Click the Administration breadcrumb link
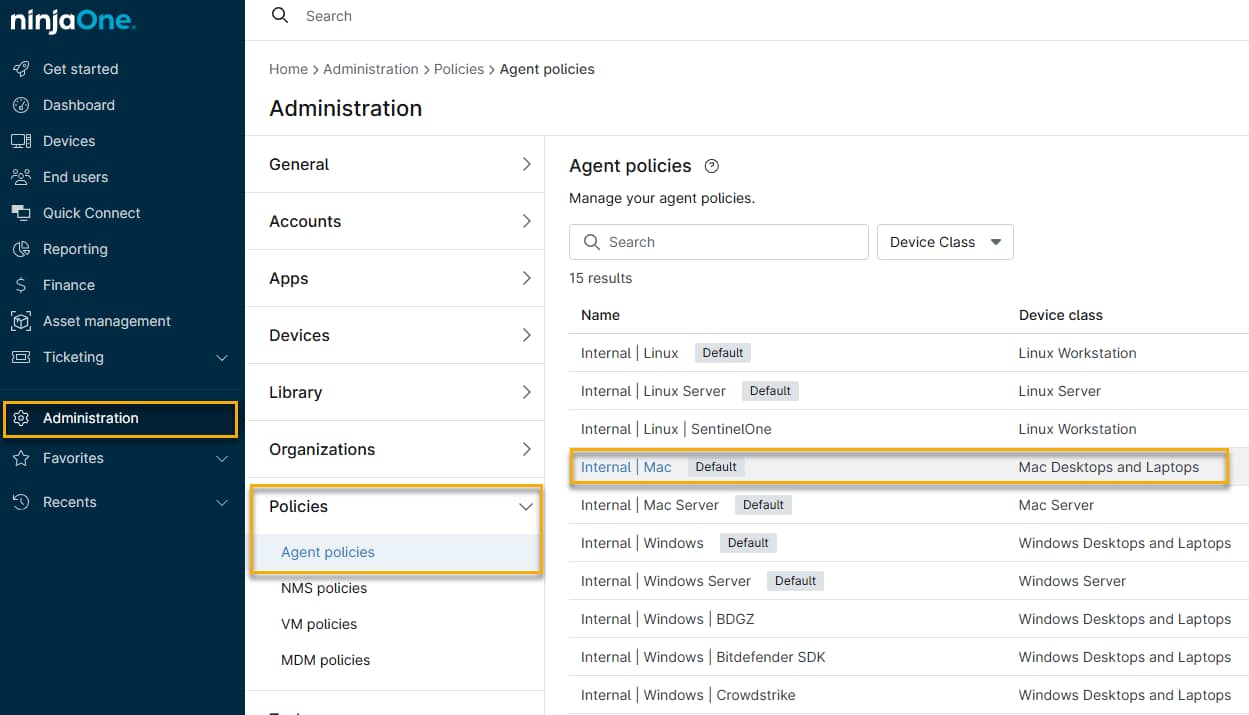1249x715 pixels. pos(370,69)
